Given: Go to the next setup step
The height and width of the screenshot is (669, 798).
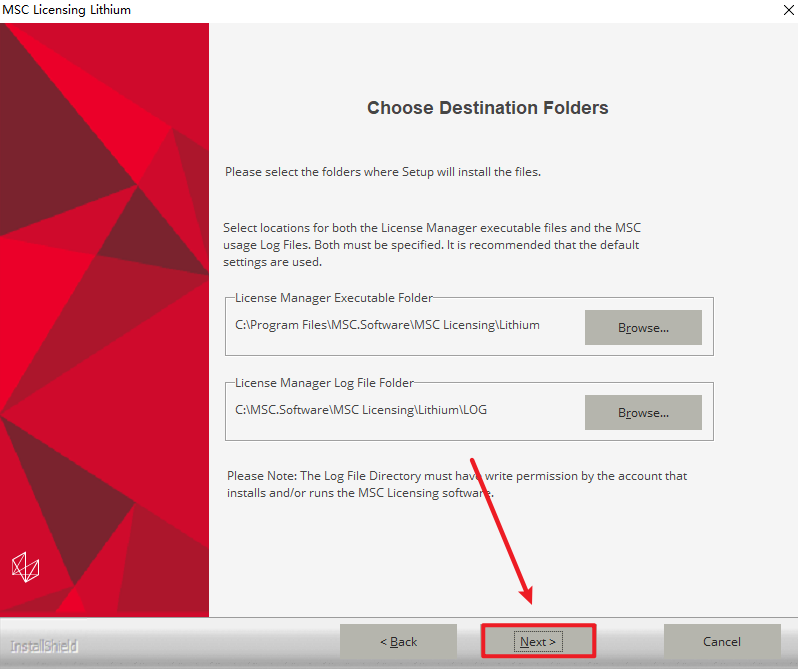Looking at the screenshot, I should point(538,641).
